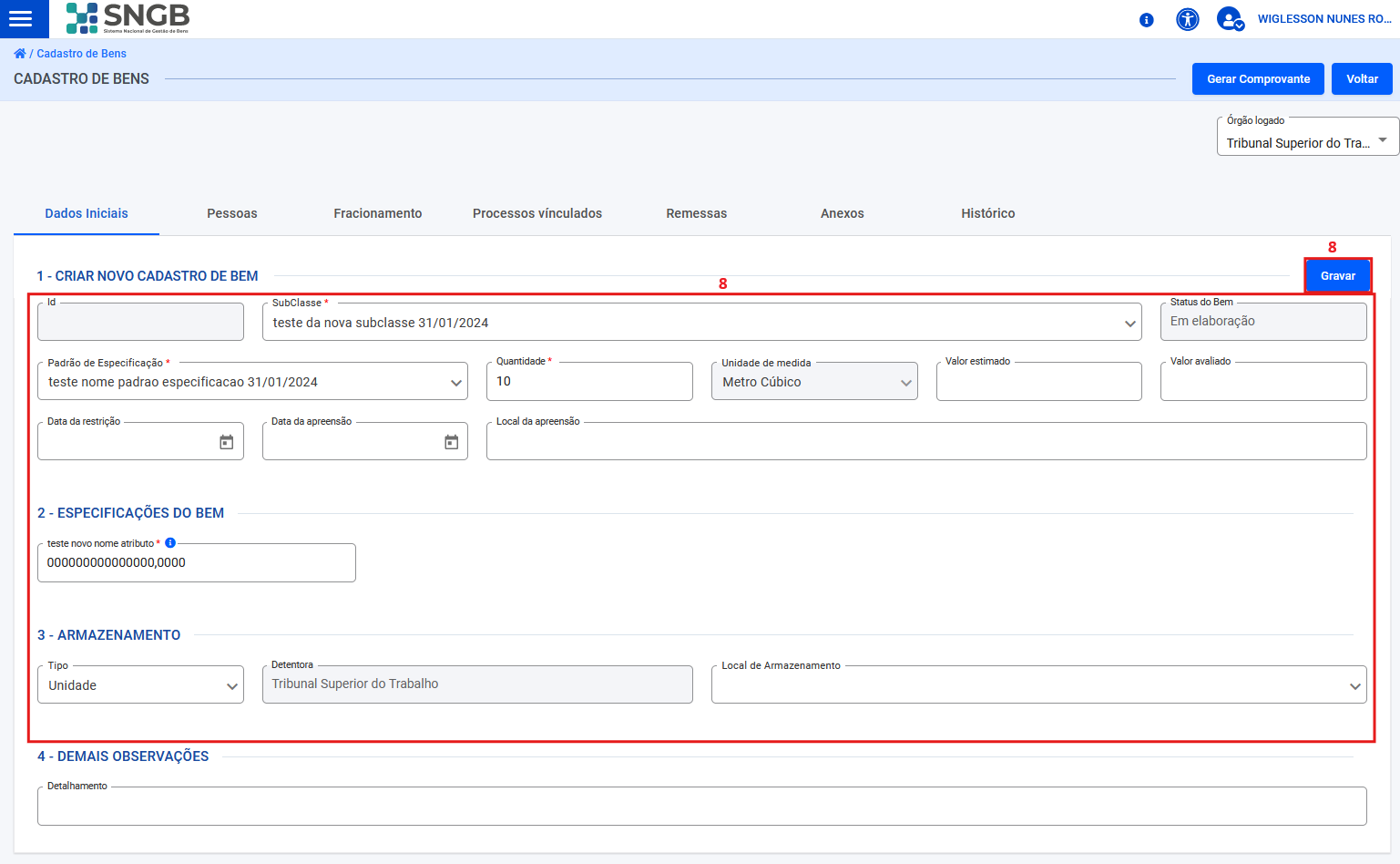Expand Local de Armazenamento dropdown
This screenshot has height=864, width=1400.
(1038, 685)
